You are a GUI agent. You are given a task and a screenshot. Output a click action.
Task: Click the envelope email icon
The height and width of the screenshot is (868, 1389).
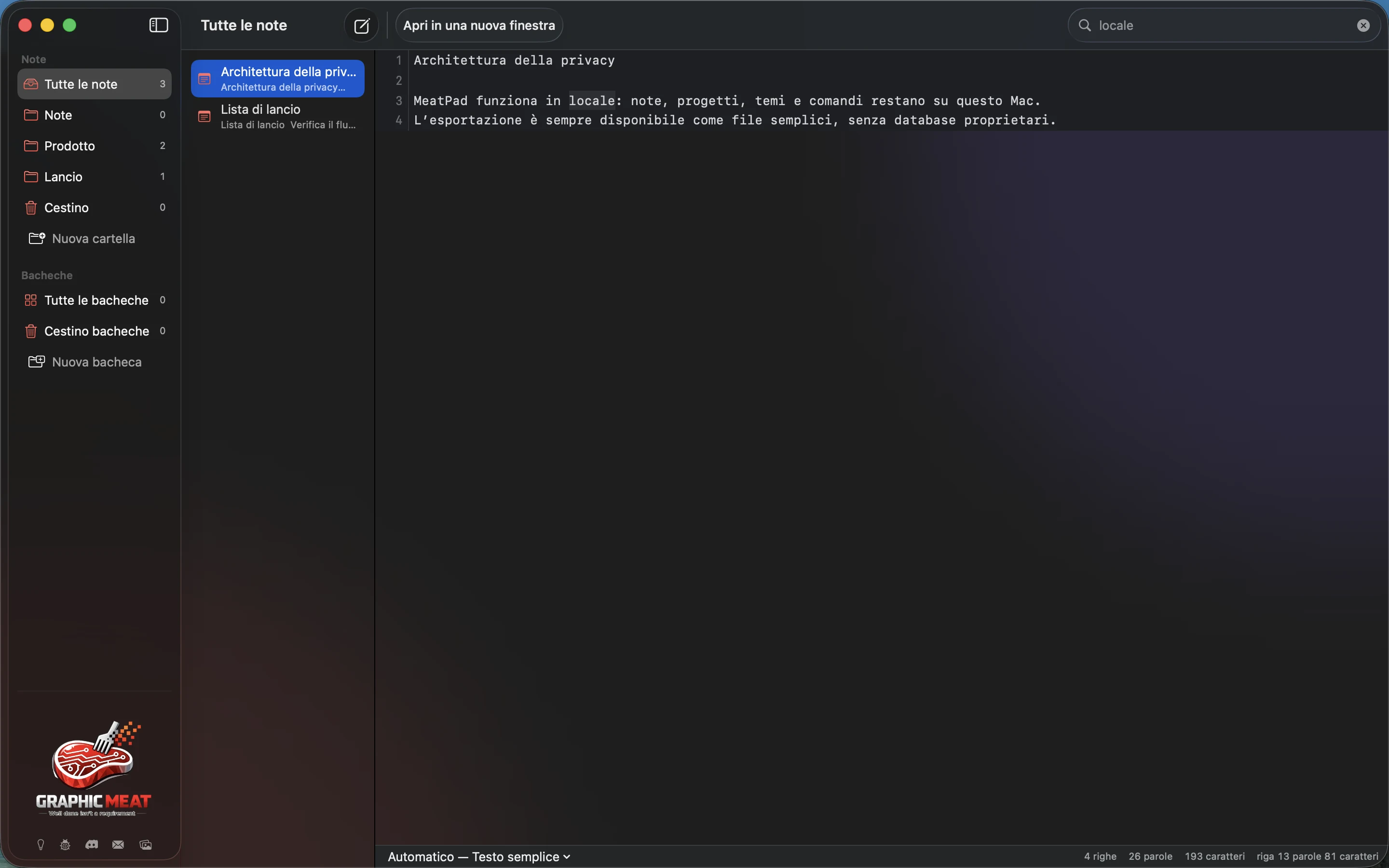(x=118, y=844)
